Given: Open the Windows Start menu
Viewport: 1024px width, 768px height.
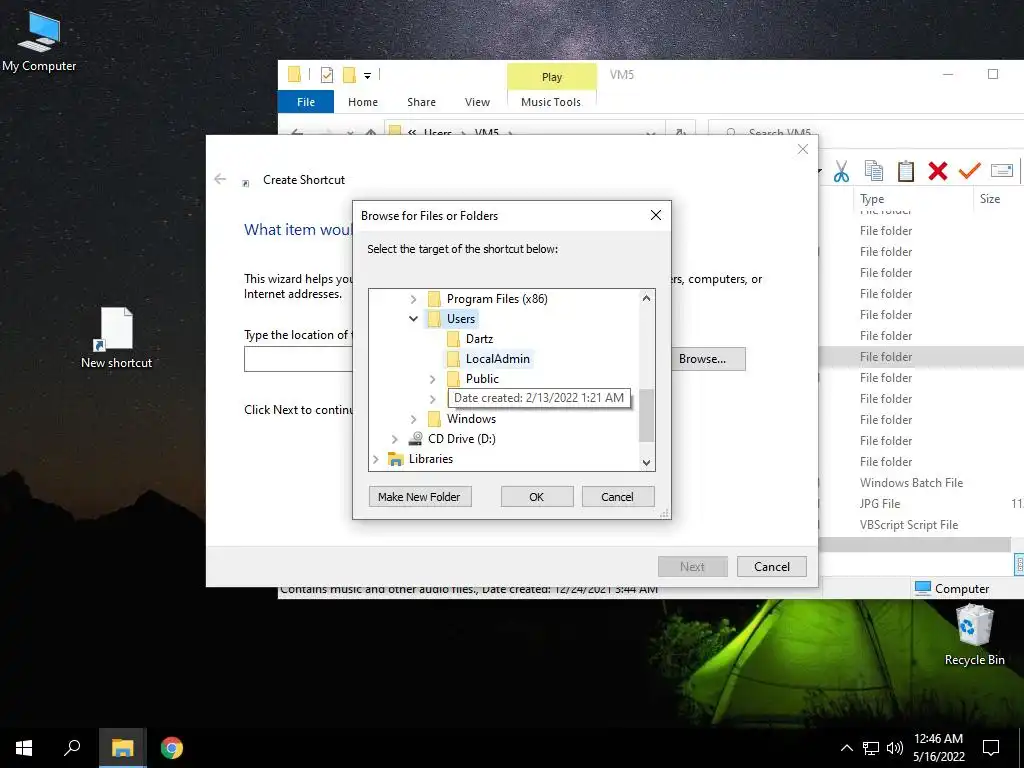Looking at the screenshot, I should pos(24,748).
